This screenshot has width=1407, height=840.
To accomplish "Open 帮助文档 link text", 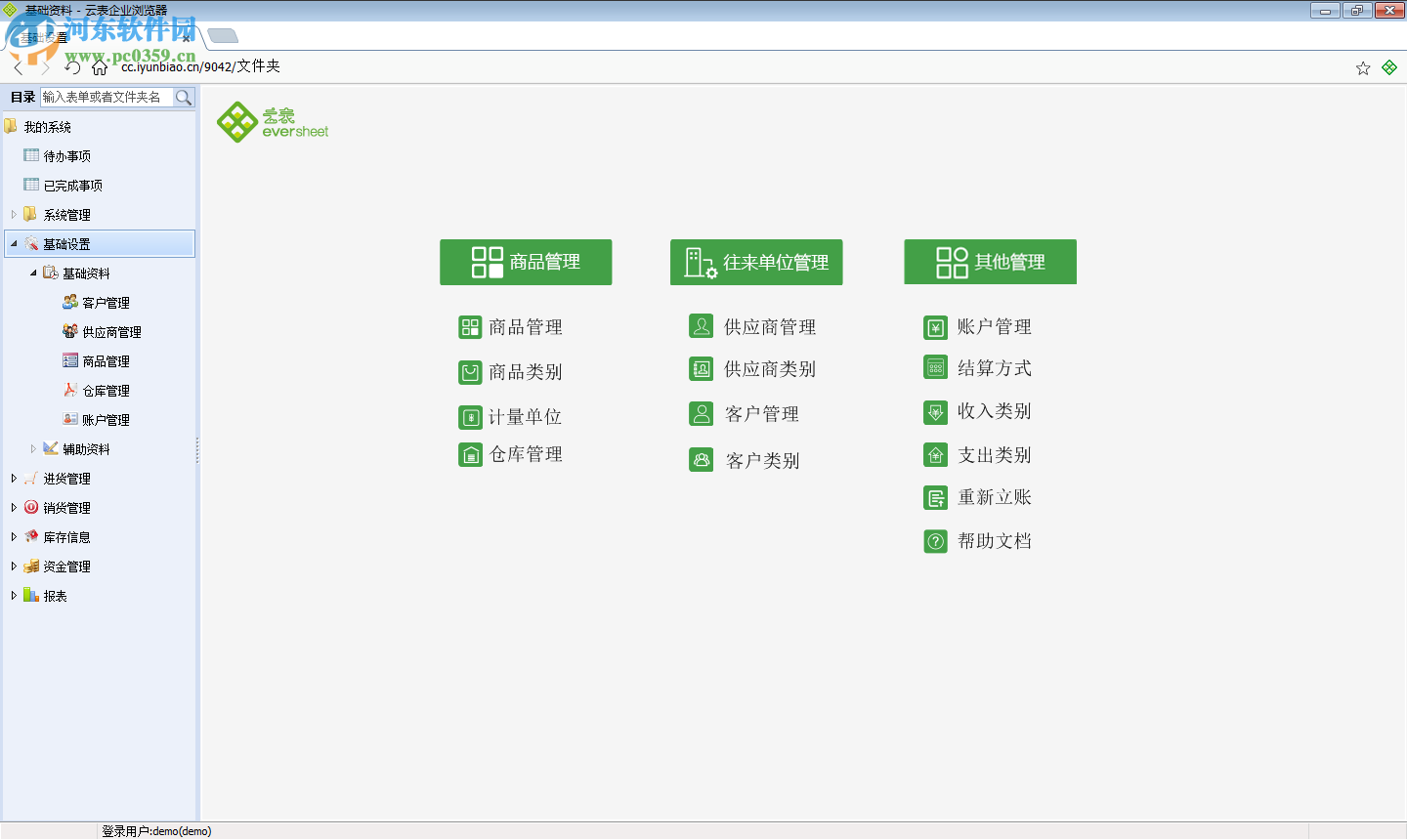I will (995, 541).
